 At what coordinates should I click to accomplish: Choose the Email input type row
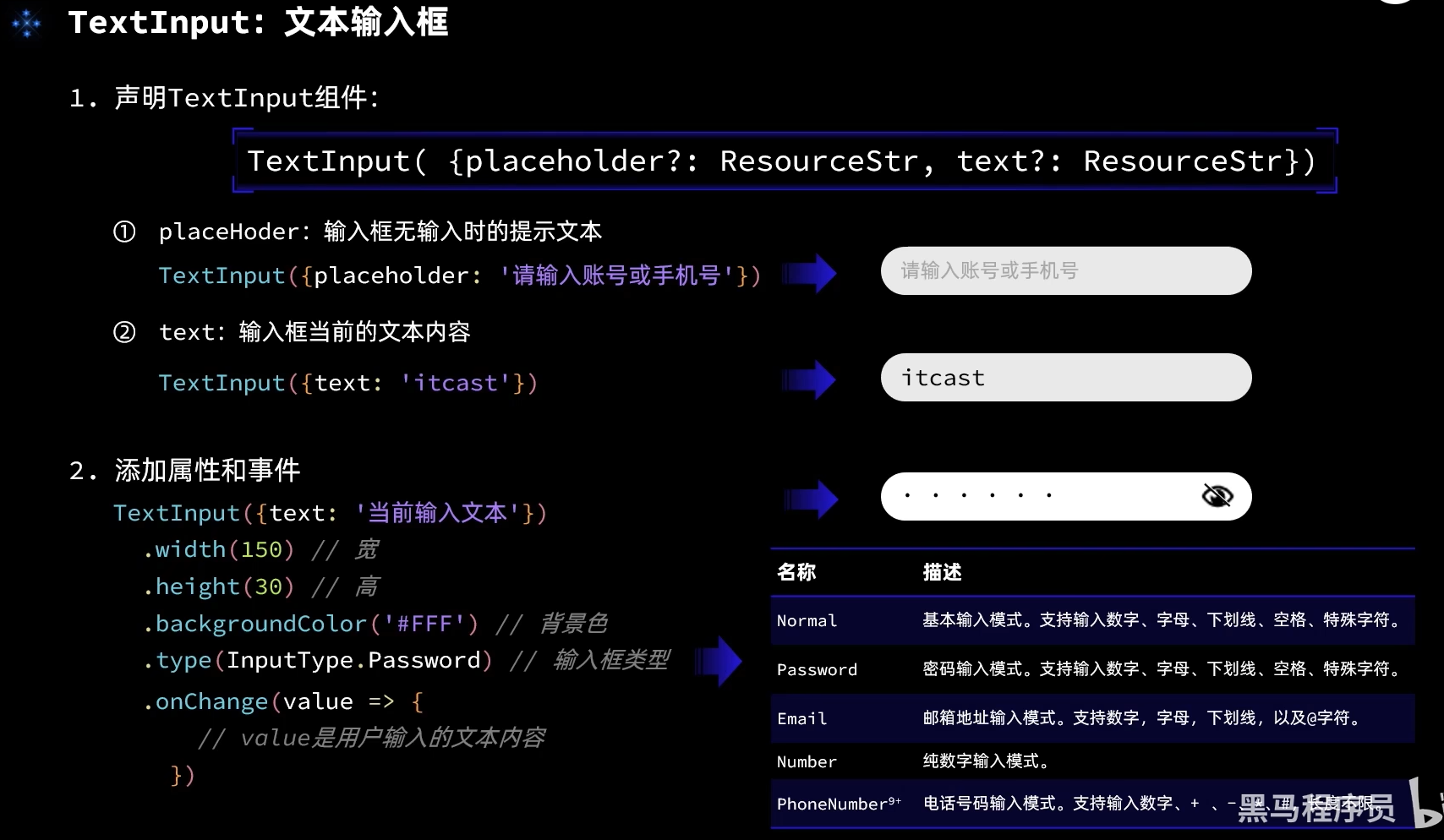point(1091,718)
